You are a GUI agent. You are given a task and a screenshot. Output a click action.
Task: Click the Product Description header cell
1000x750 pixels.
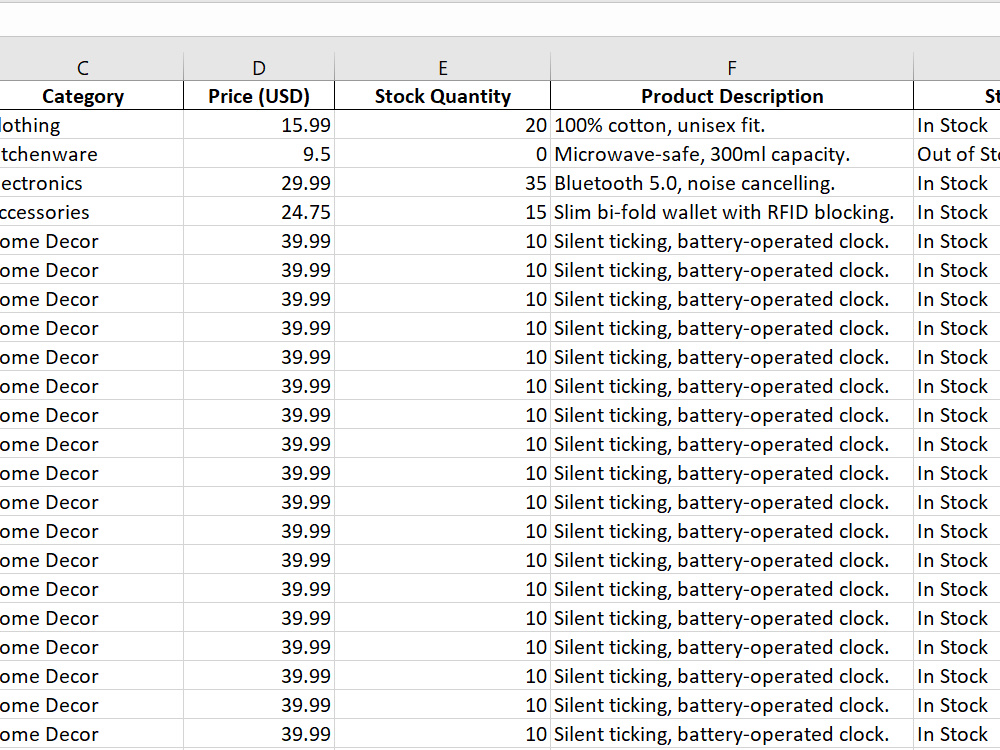732,96
